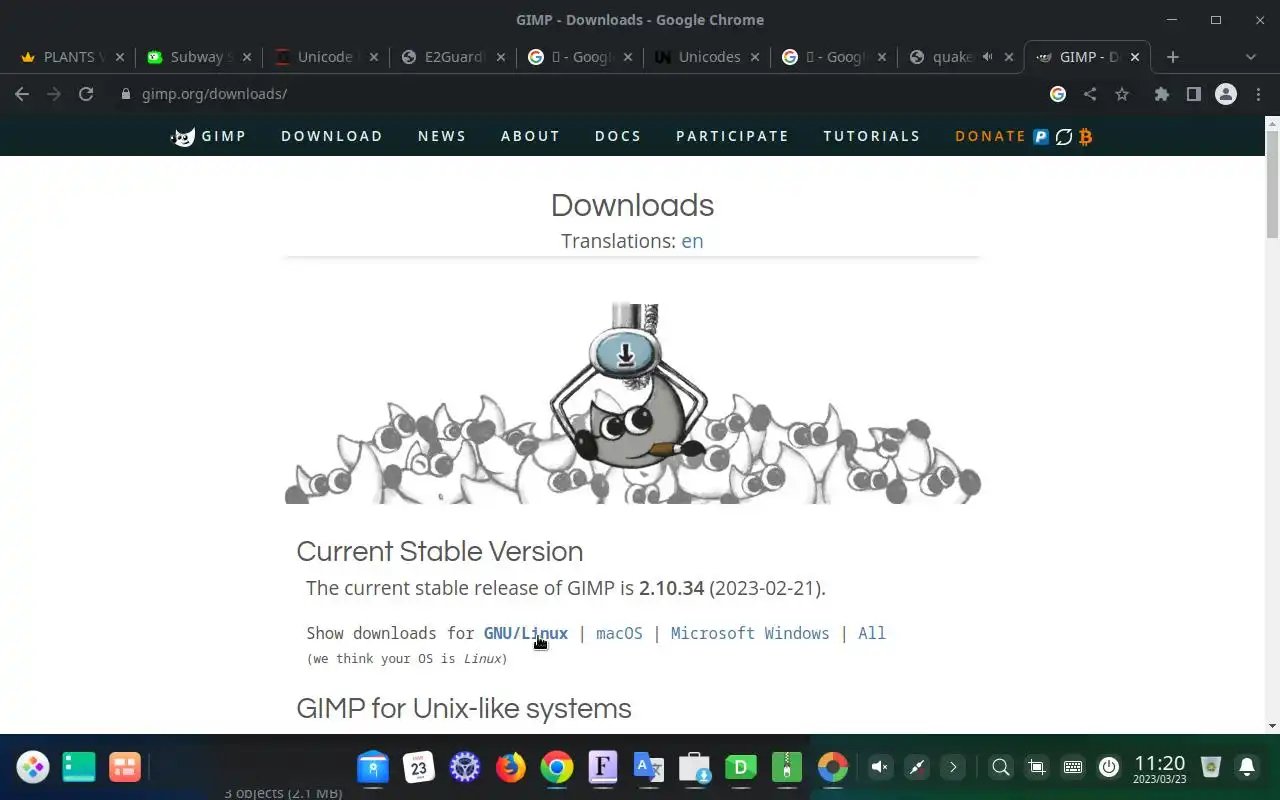The width and height of the screenshot is (1280, 800).
Task: Click the Wilber claw machine banner image
Action: (632, 403)
